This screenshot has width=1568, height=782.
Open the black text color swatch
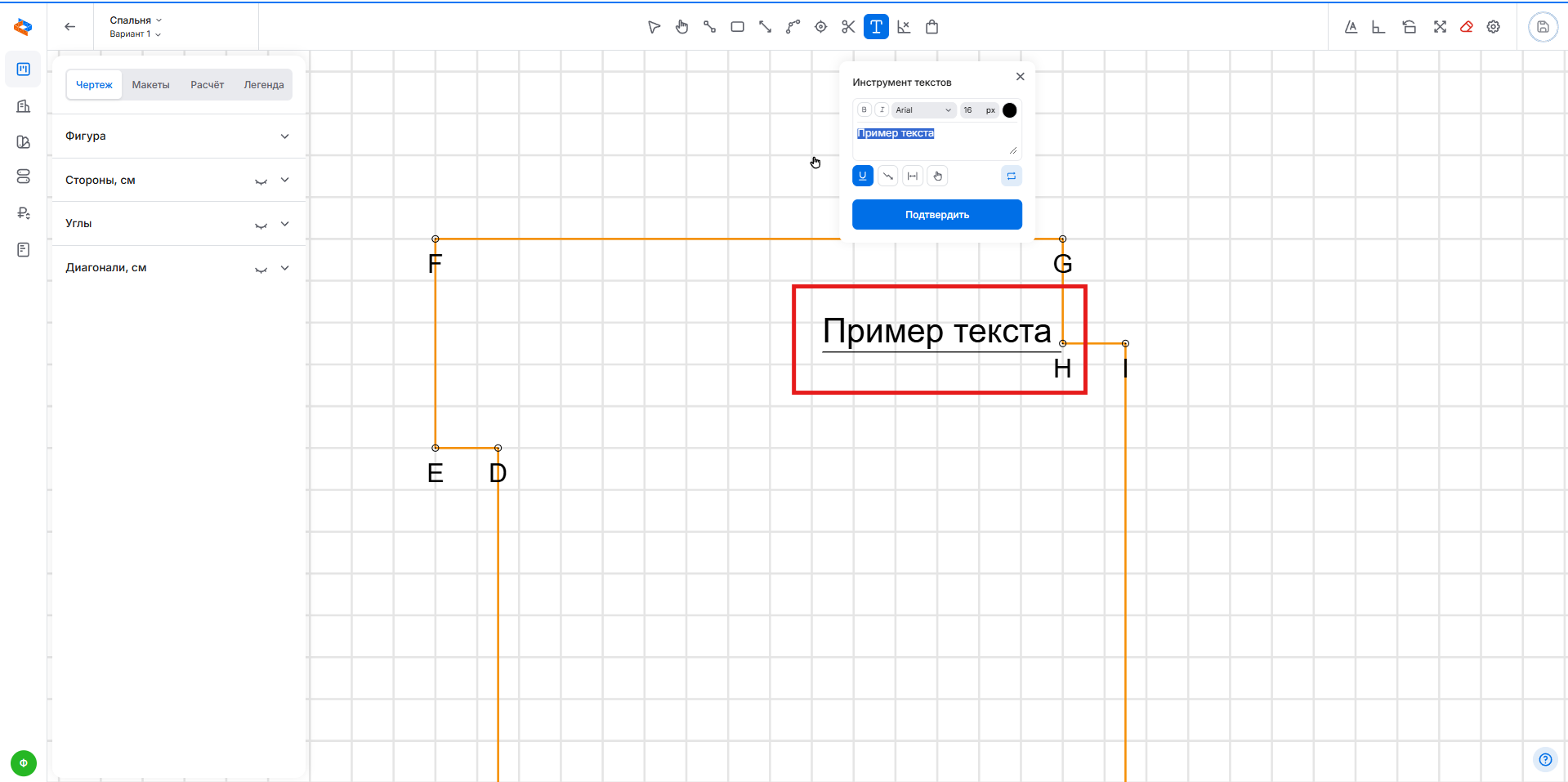1010,110
